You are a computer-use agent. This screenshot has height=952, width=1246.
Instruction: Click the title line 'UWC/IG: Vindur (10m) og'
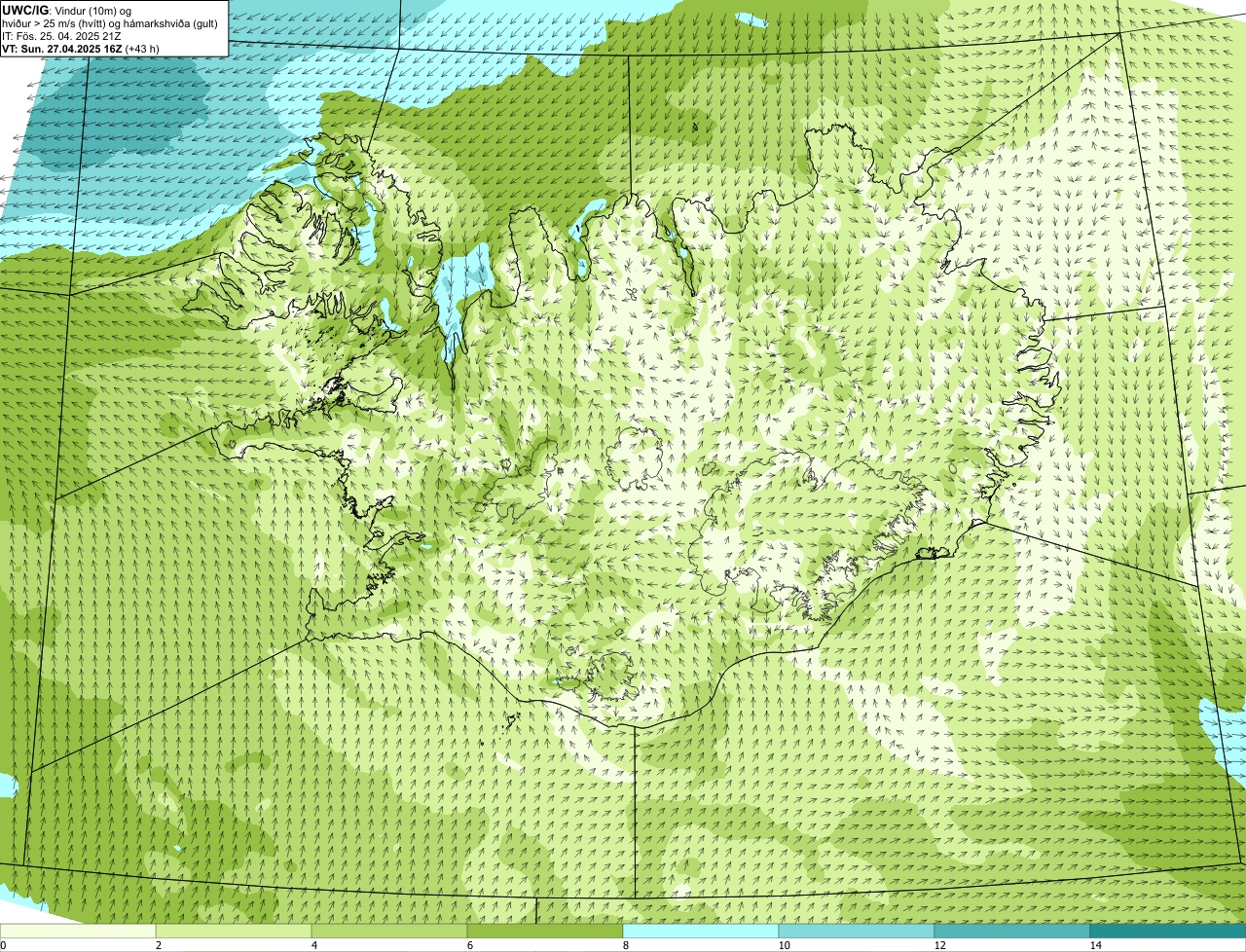tap(66, 11)
